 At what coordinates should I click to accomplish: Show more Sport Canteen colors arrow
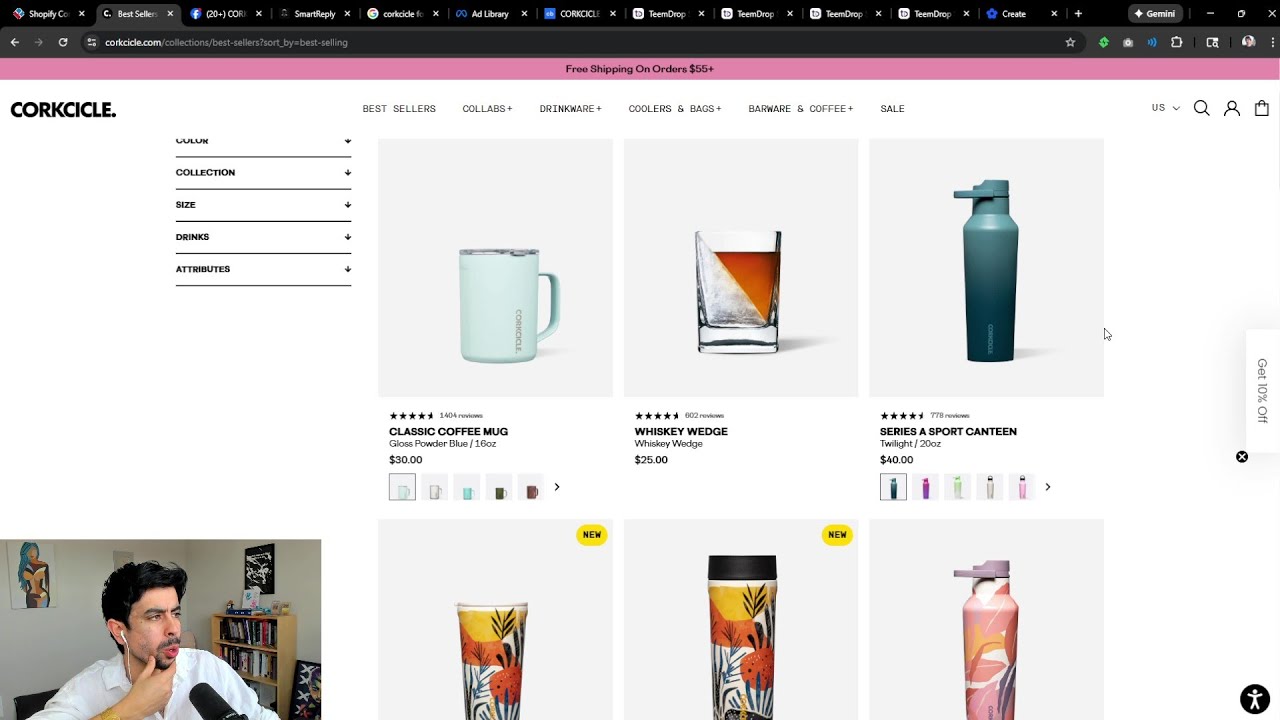pos(1048,487)
